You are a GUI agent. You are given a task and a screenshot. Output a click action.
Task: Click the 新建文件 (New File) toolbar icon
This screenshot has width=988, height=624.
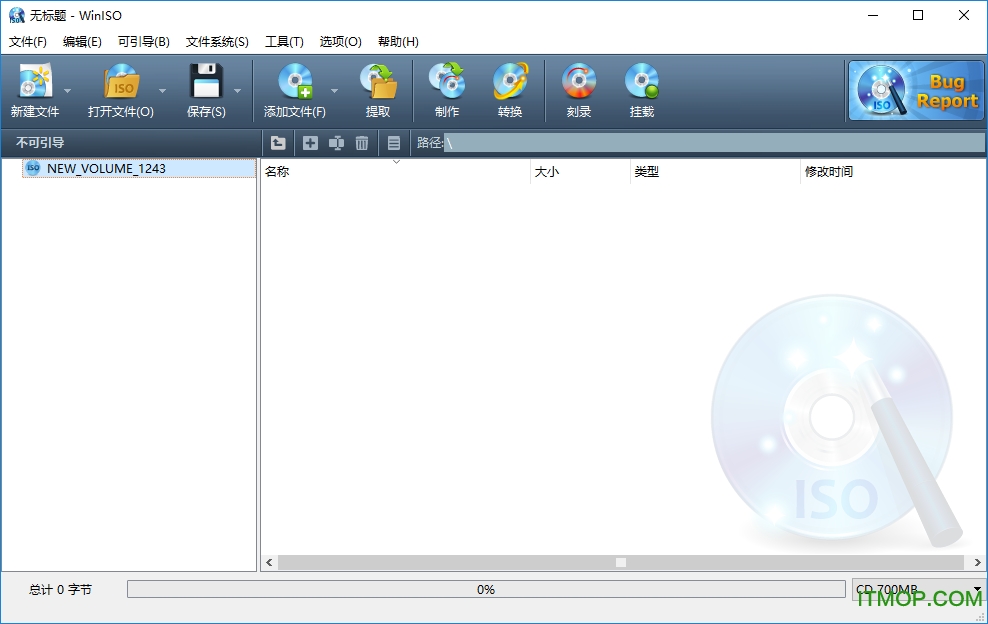pos(35,81)
